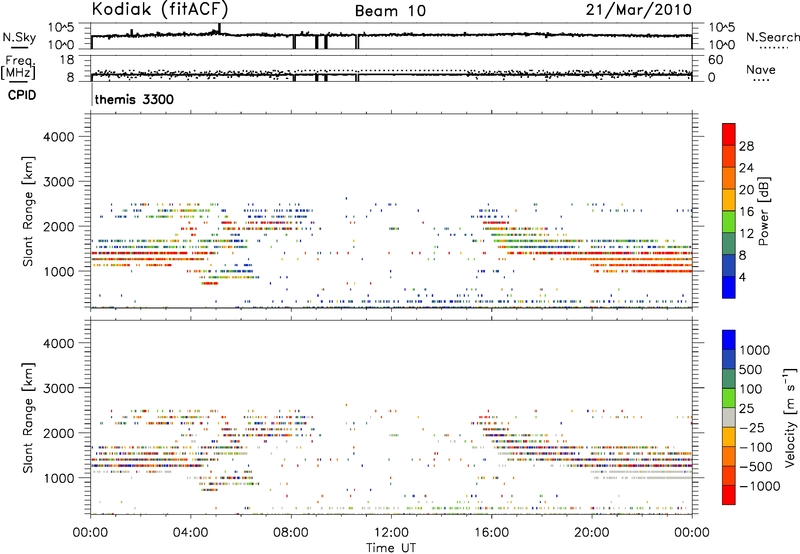This screenshot has height=554, width=800.
Task: Click the '4000' tick in Power panel
Action: click(x=59, y=137)
